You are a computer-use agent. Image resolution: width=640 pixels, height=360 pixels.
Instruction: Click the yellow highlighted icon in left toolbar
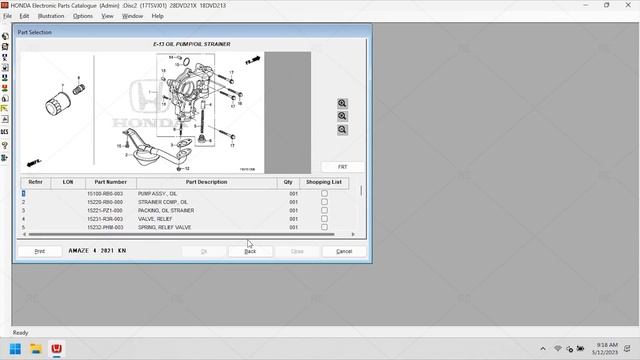point(5,109)
